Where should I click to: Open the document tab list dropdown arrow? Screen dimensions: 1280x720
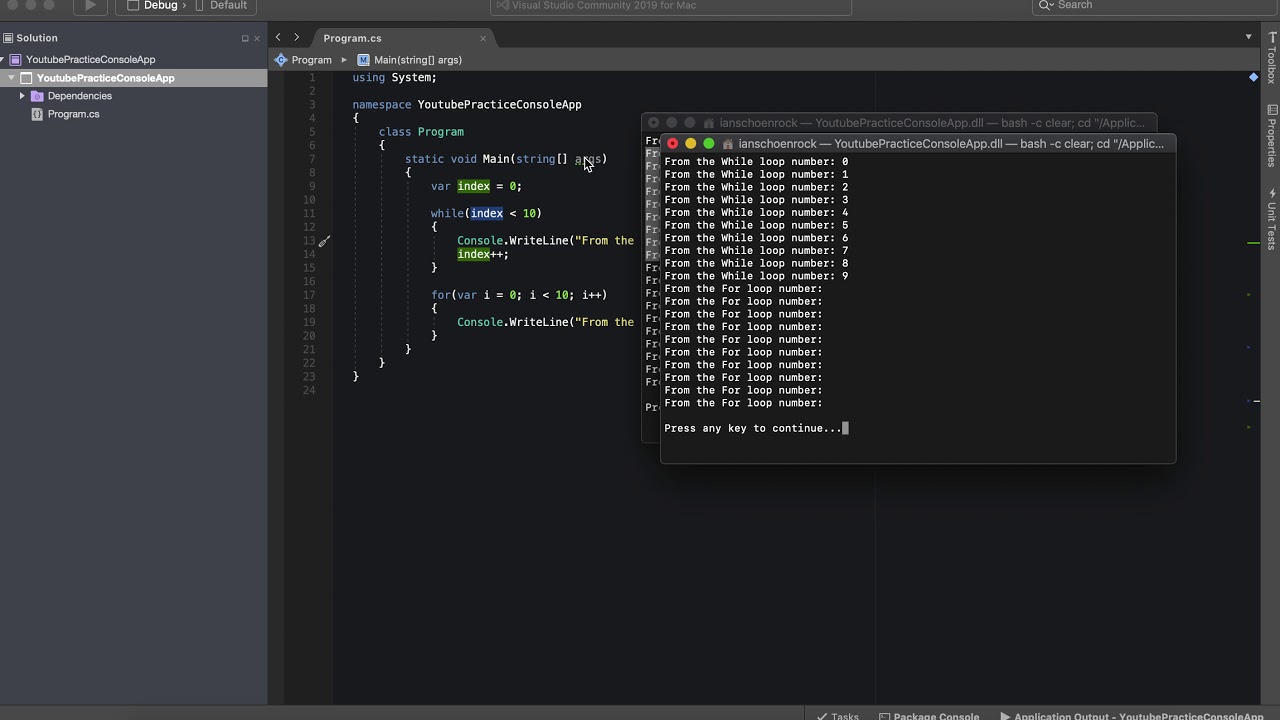click(1248, 37)
